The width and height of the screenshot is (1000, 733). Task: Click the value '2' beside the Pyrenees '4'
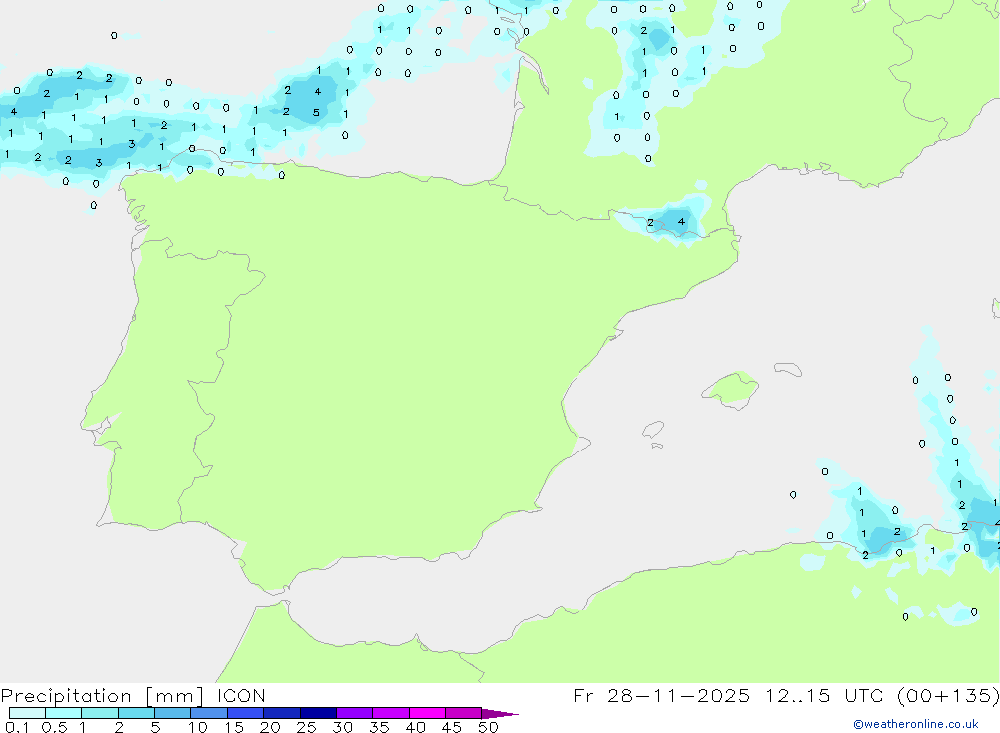650,223
